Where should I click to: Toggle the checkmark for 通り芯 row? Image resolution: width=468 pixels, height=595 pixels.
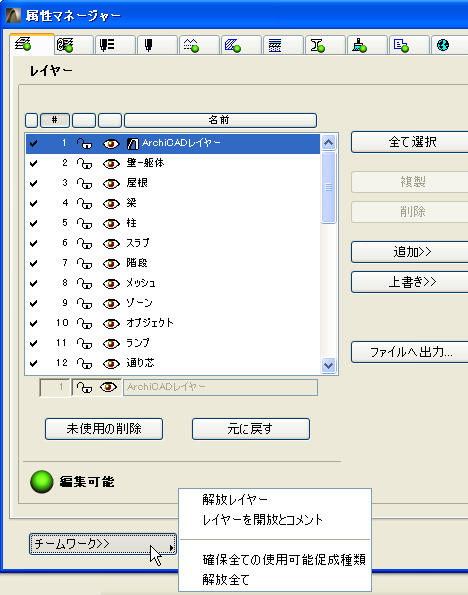33,364
